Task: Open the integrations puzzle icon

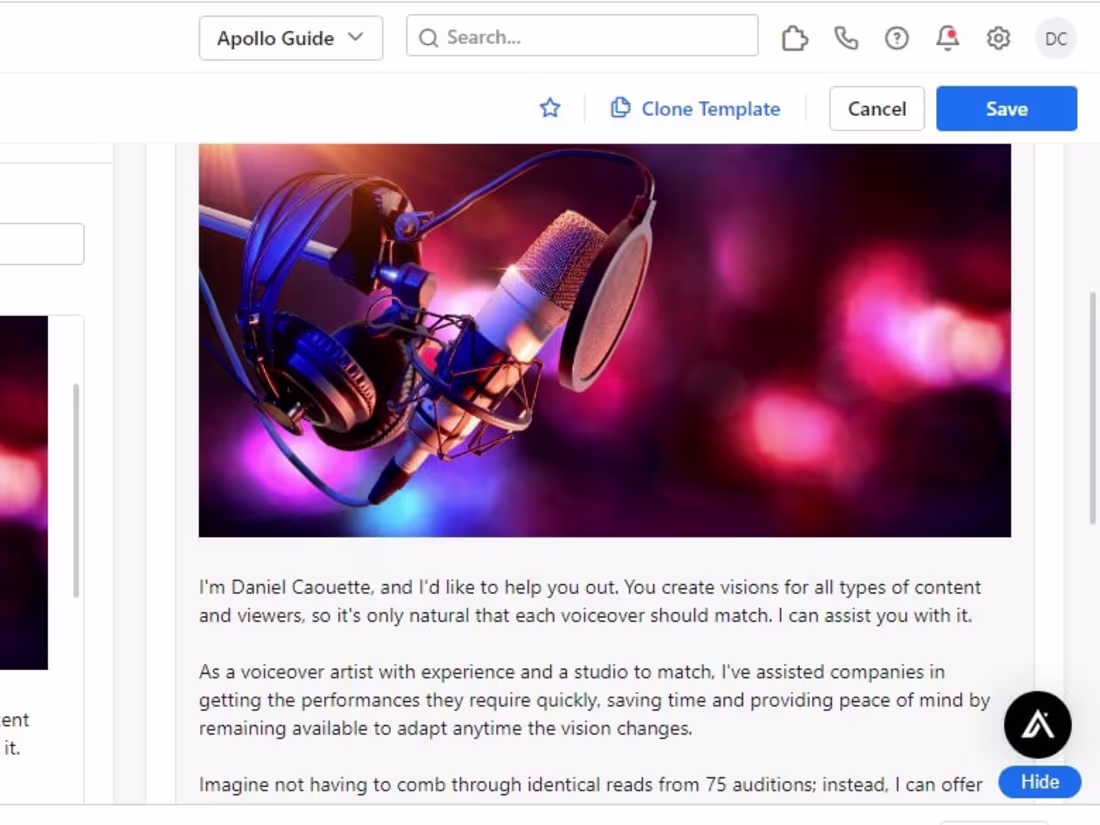Action: [794, 37]
